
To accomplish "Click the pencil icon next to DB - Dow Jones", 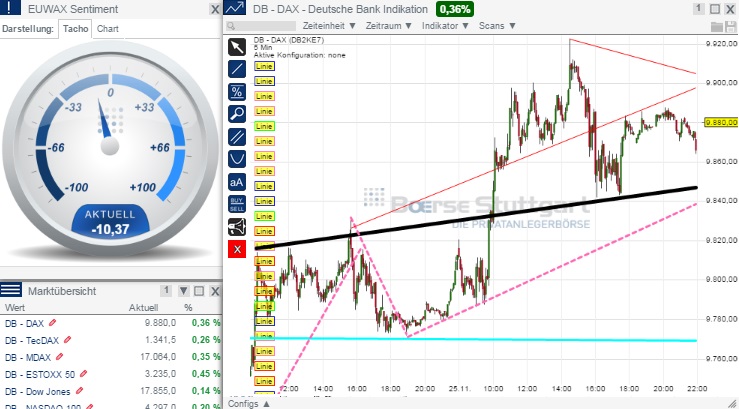I will (79, 391).
